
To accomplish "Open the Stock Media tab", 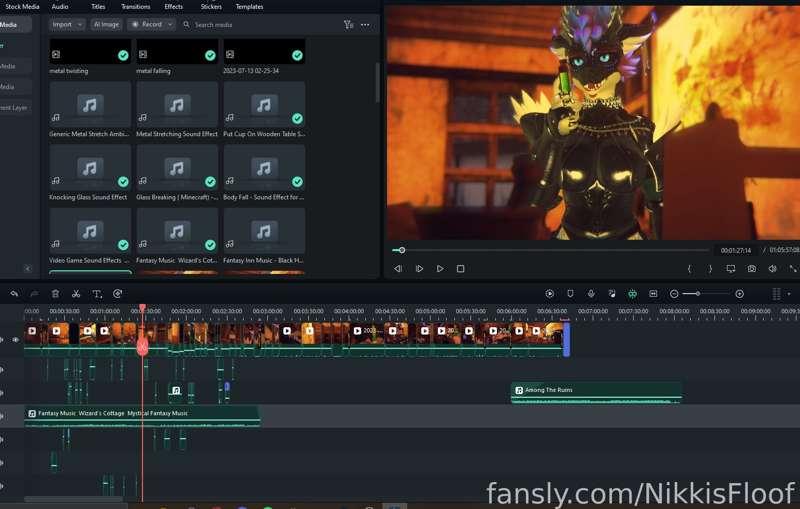I will click(x=22, y=7).
